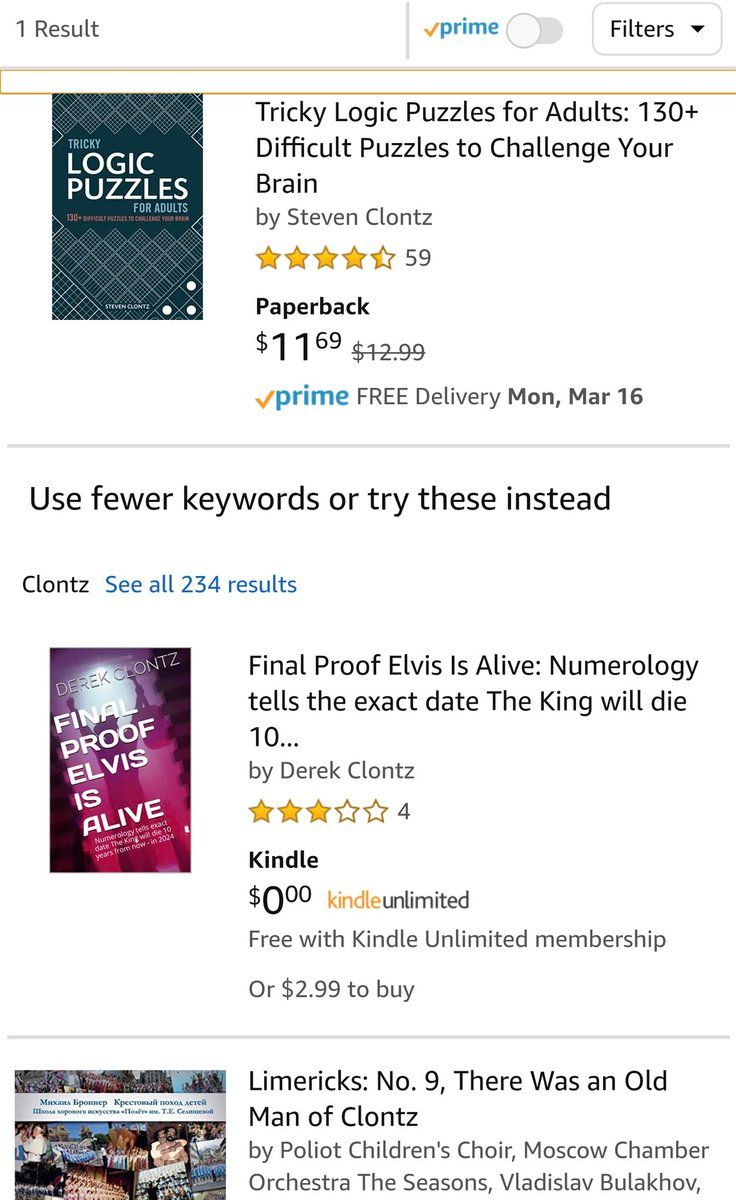The image size is (736, 1200).
Task: Open Final Proof Elvis Is Alive cover
Action: (x=120, y=760)
